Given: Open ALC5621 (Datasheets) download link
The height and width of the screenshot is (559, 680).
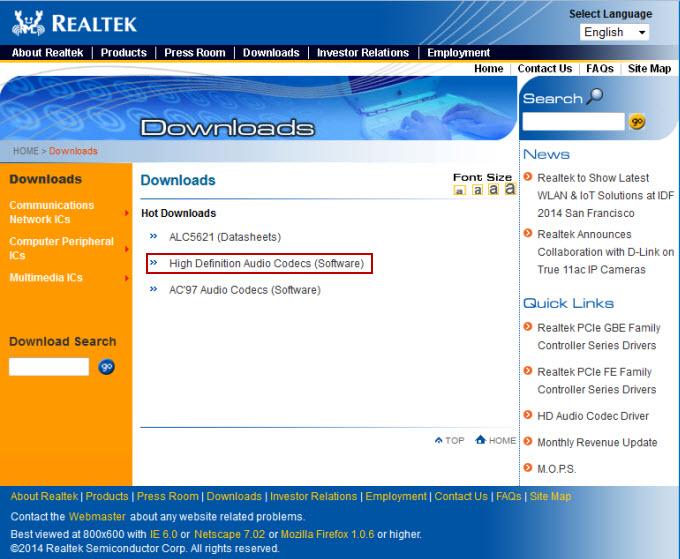Looking at the screenshot, I should (225, 237).
